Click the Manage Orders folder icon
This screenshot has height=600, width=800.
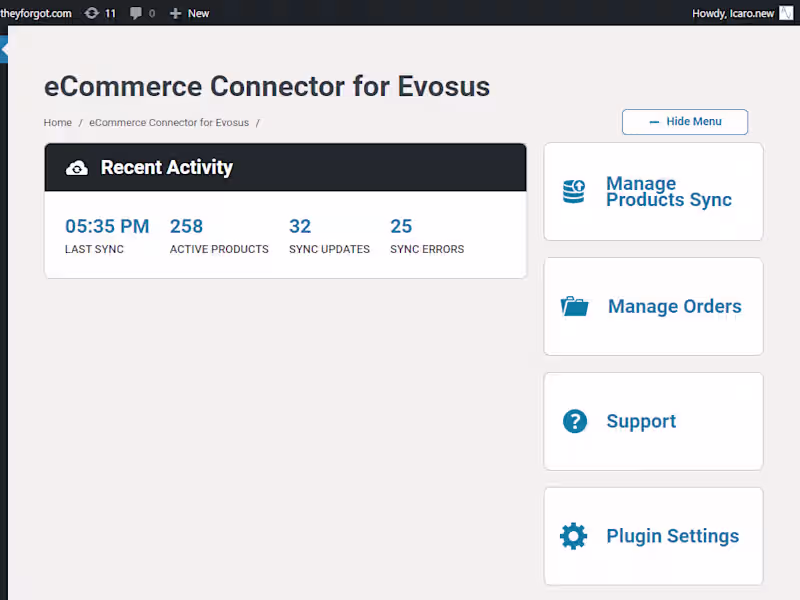575,306
